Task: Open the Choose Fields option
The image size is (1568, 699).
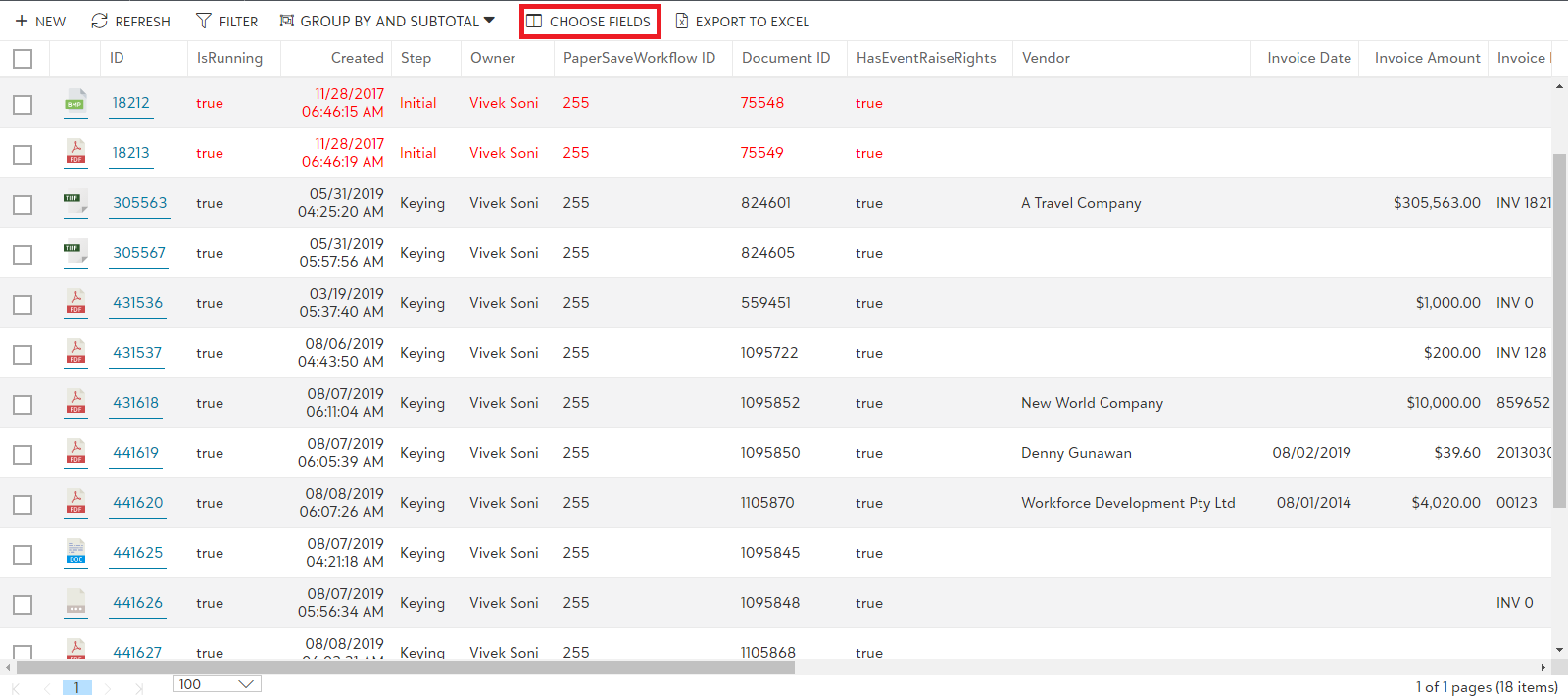Action: tap(590, 21)
